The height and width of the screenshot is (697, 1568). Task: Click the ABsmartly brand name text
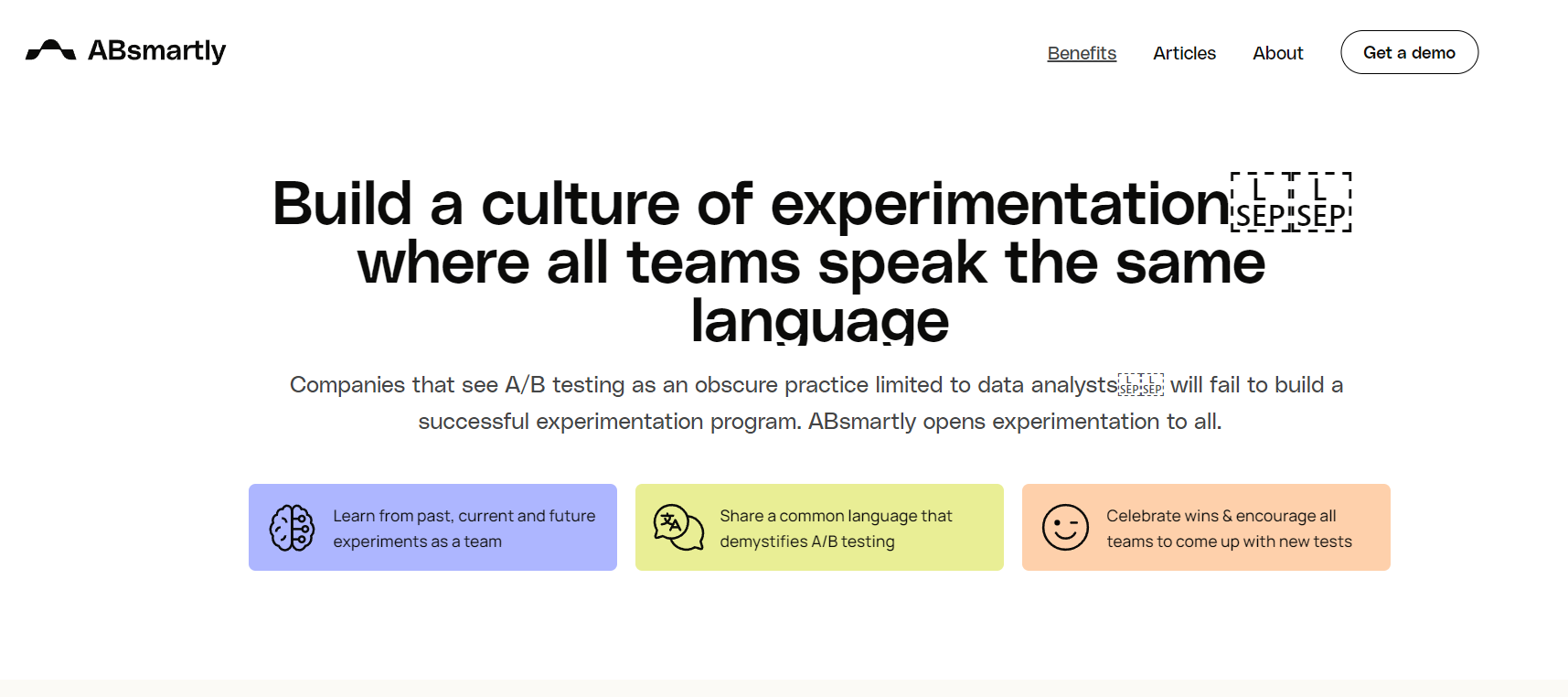point(156,51)
